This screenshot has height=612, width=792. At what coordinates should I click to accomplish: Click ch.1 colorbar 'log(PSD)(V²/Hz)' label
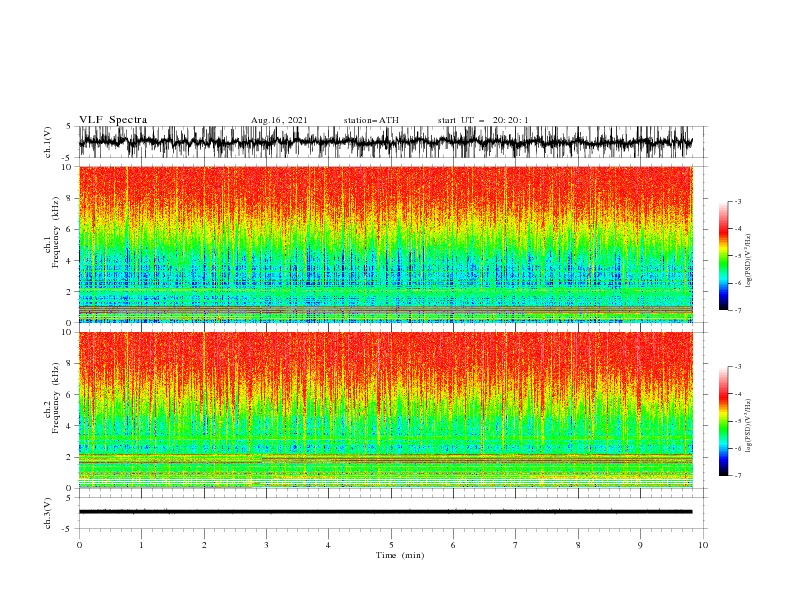coord(749,261)
